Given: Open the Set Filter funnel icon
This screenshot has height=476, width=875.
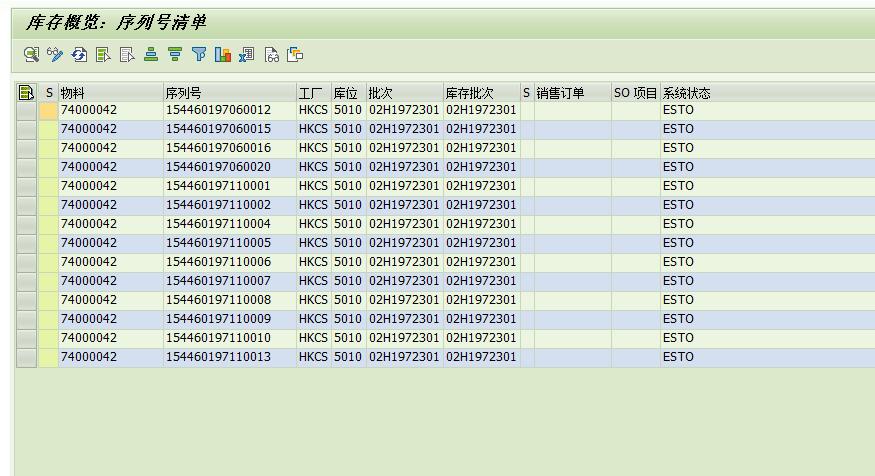Looking at the screenshot, I should pyautogui.click(x=199, y=55).
